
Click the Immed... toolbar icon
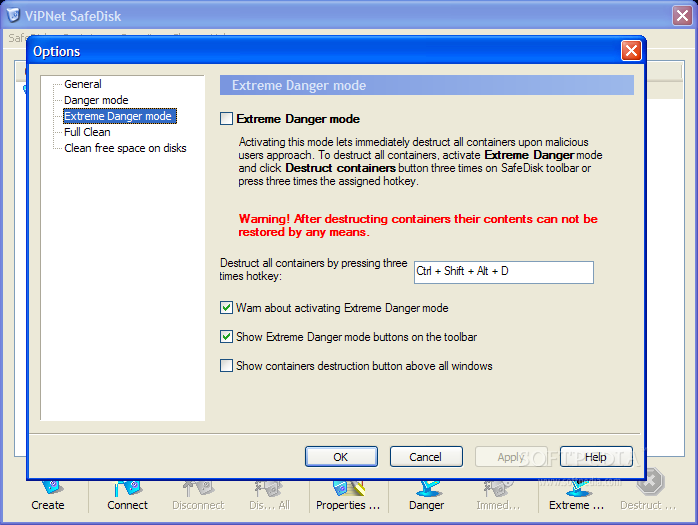(498, 495)
